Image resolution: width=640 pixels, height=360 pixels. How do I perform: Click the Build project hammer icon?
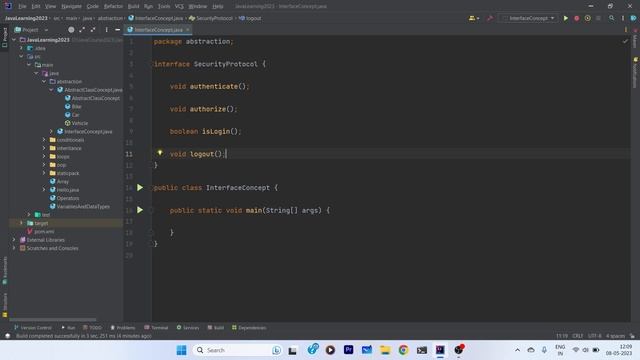(x=490, y=18)
